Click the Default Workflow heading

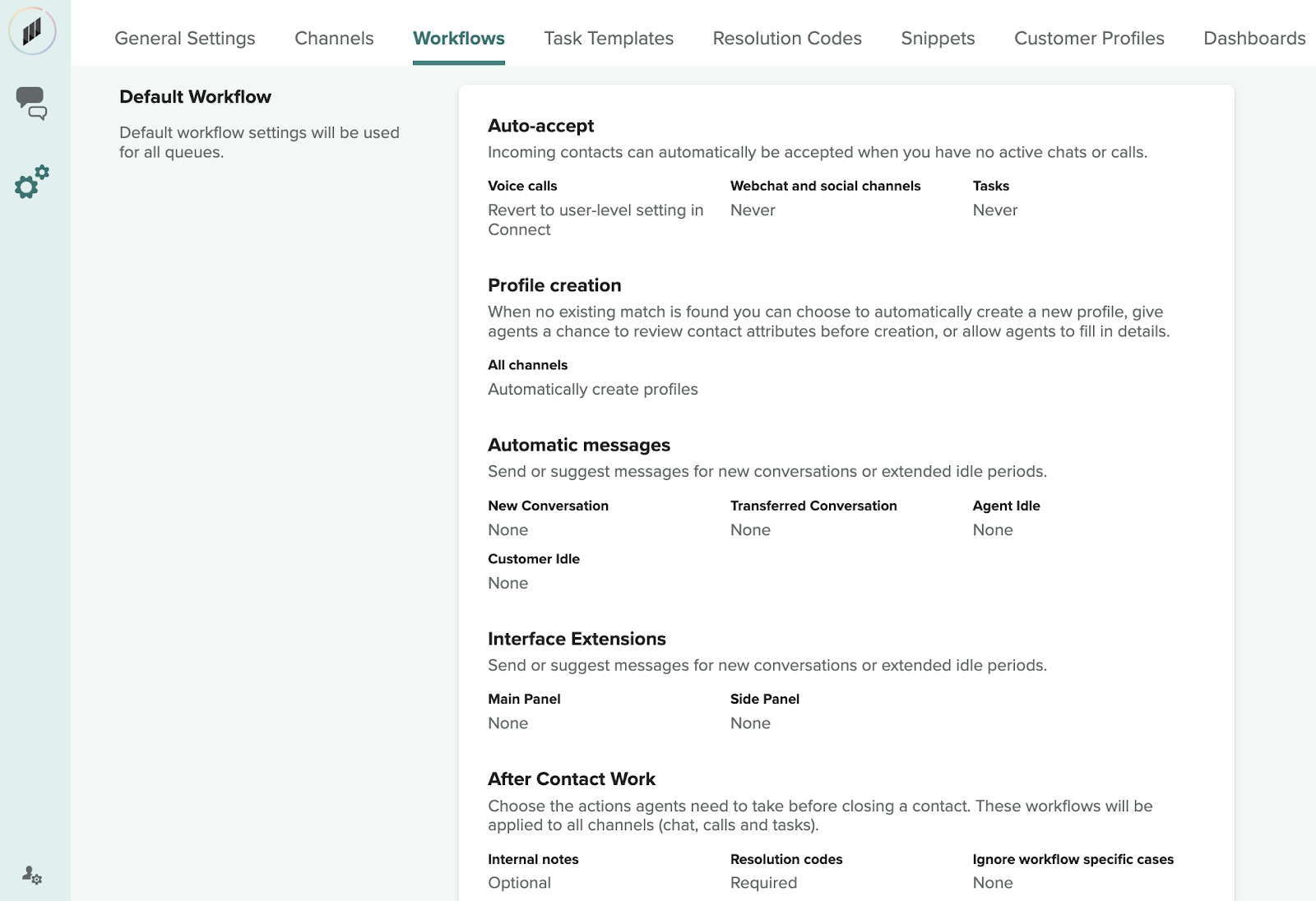pyautogui.click(x=195, y=97)
